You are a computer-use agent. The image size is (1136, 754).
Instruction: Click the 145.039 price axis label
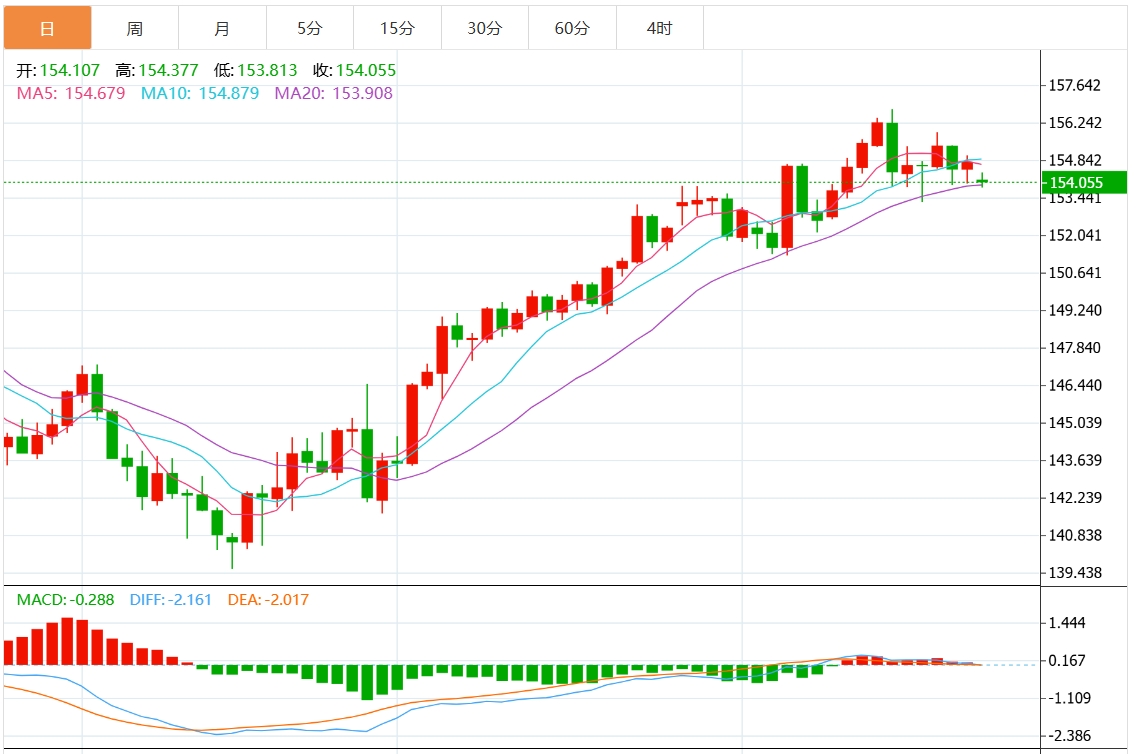[1075, 423]
